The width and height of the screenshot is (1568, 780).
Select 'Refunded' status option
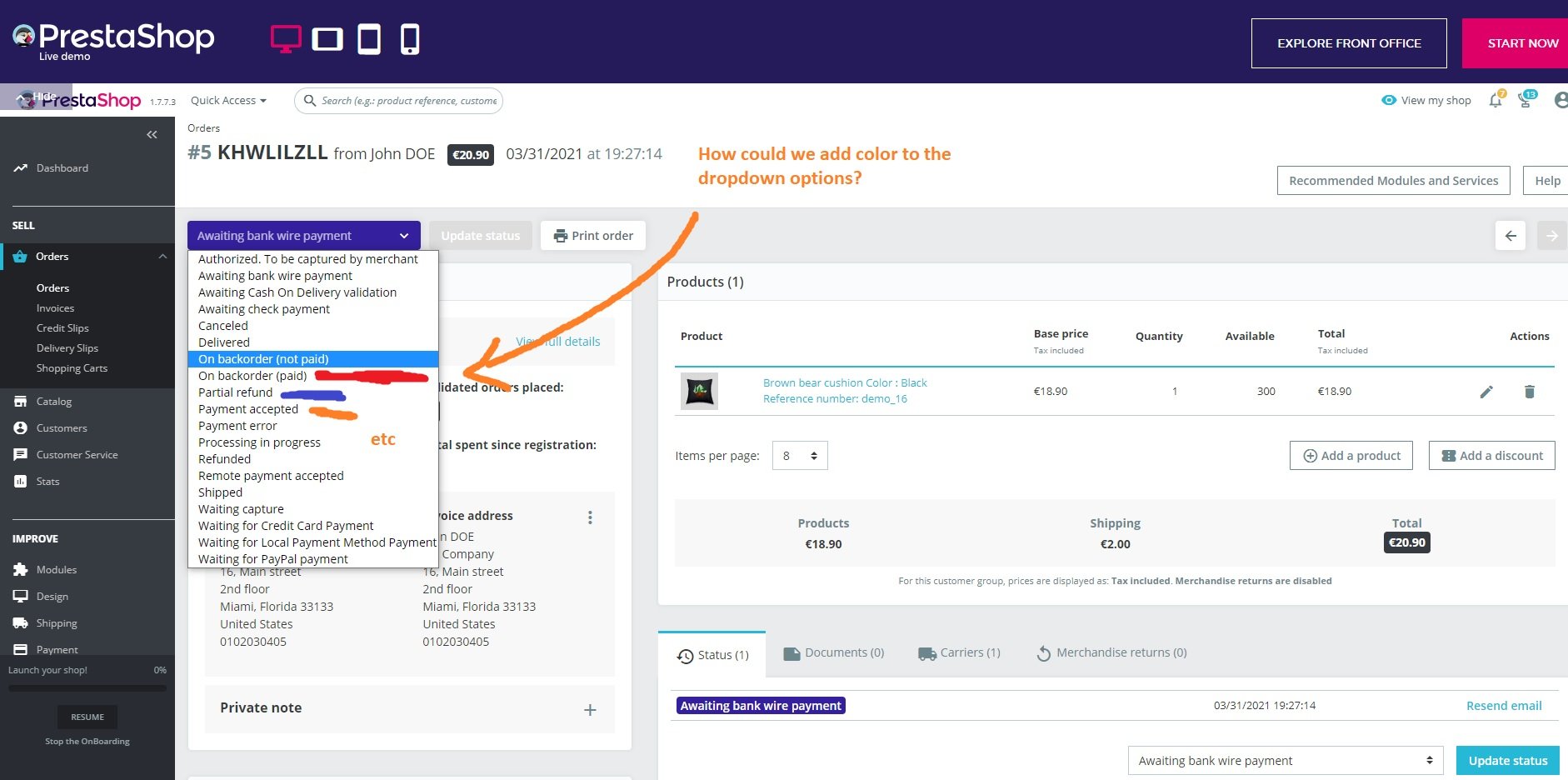click(x=313, y=459)
